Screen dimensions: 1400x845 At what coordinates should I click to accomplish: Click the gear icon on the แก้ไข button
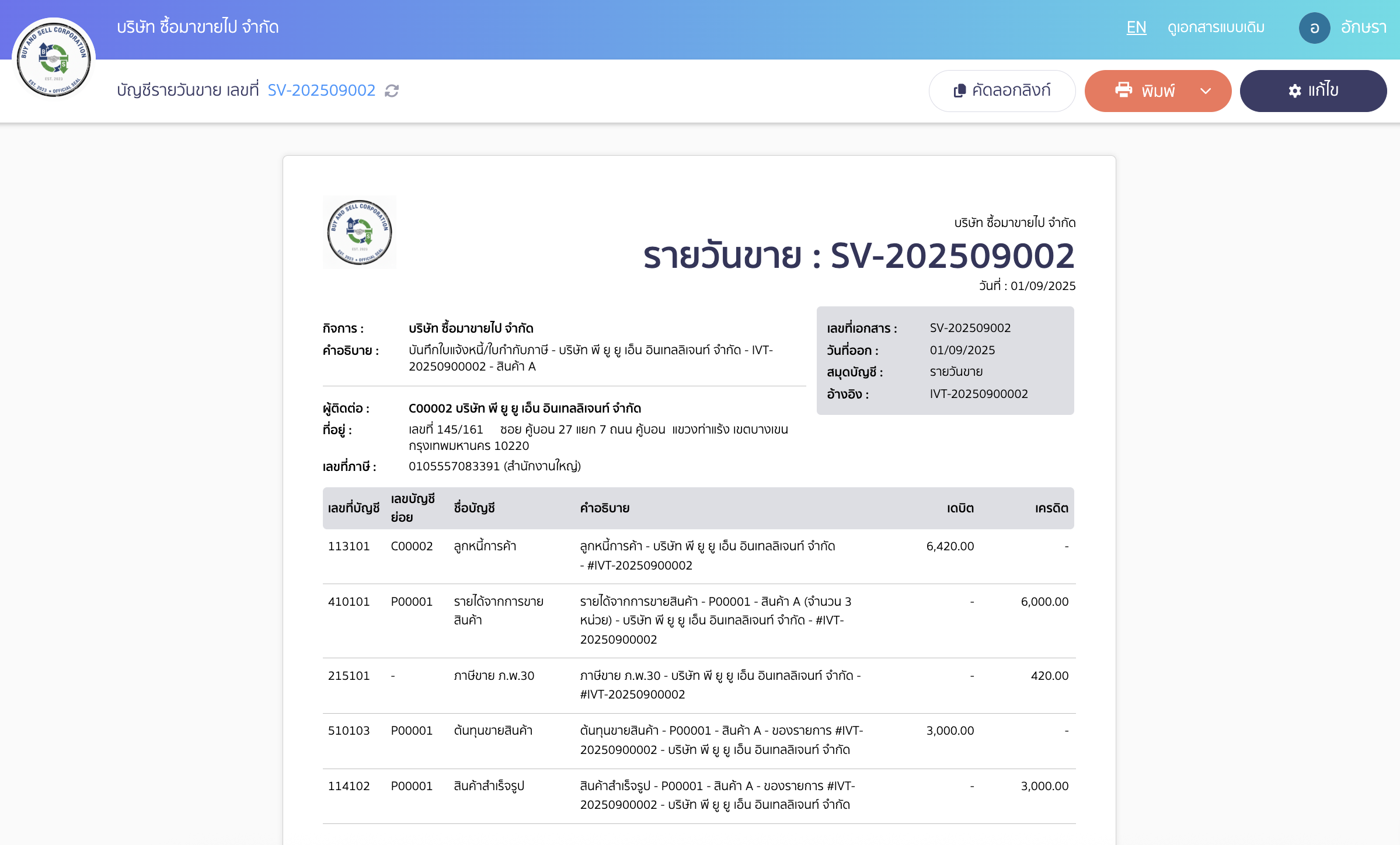(1293, 90)
